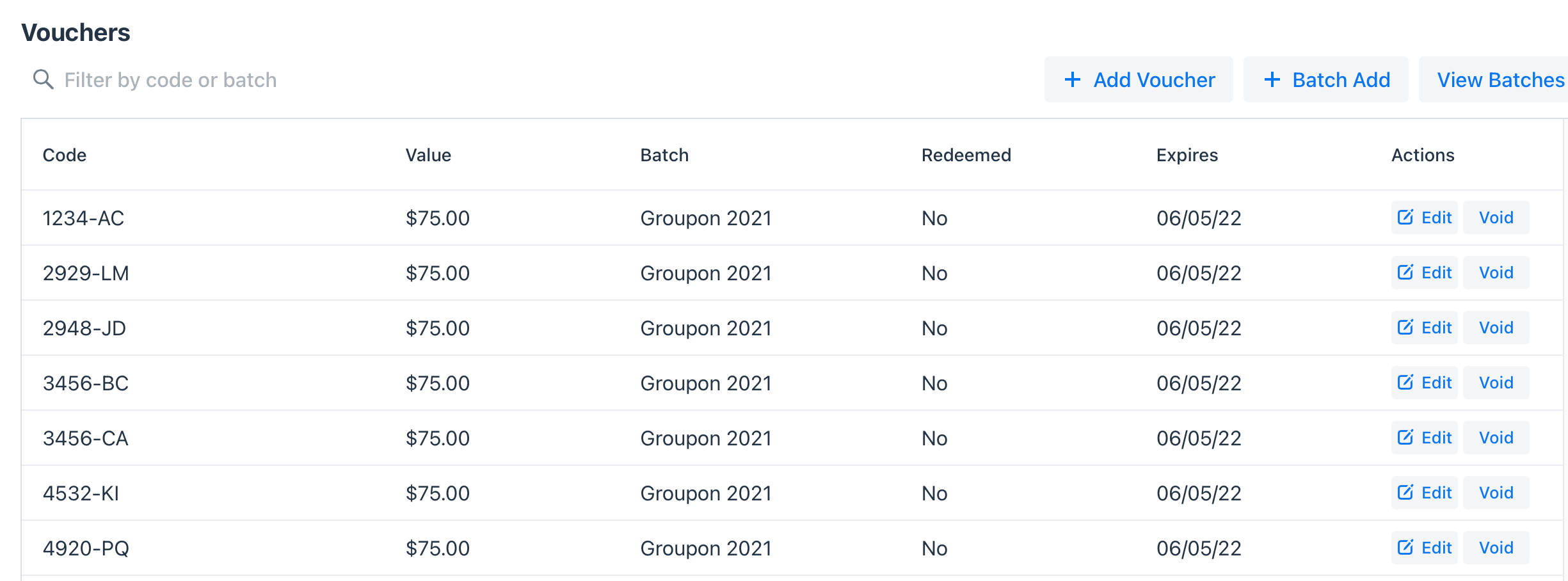1568x581 pixels.
Task: Void voucher 2948-JD
Action: [1496, 328]
